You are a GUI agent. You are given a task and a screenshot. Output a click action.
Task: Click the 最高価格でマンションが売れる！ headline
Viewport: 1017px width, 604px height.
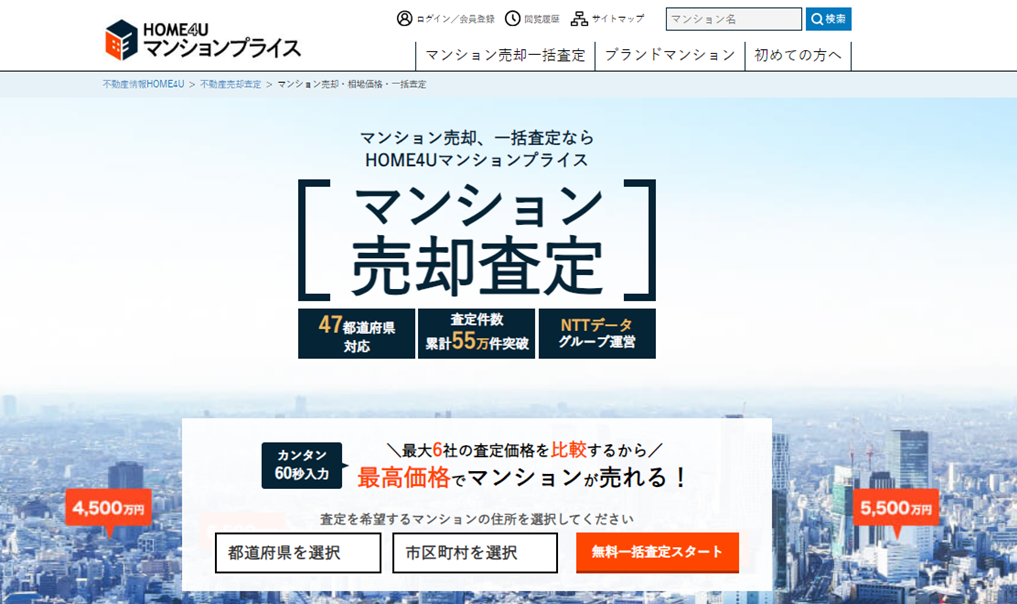pos(521,477)
